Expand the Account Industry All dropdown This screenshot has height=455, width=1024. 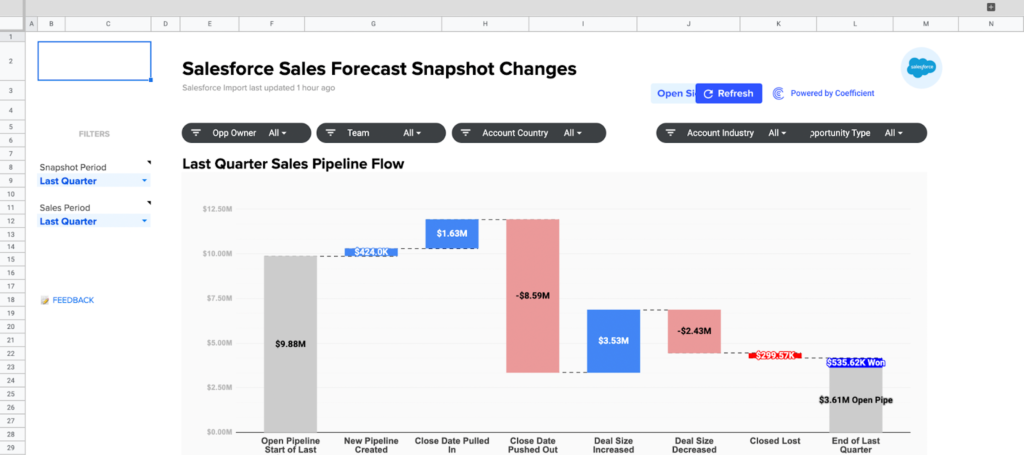[777, 133]
